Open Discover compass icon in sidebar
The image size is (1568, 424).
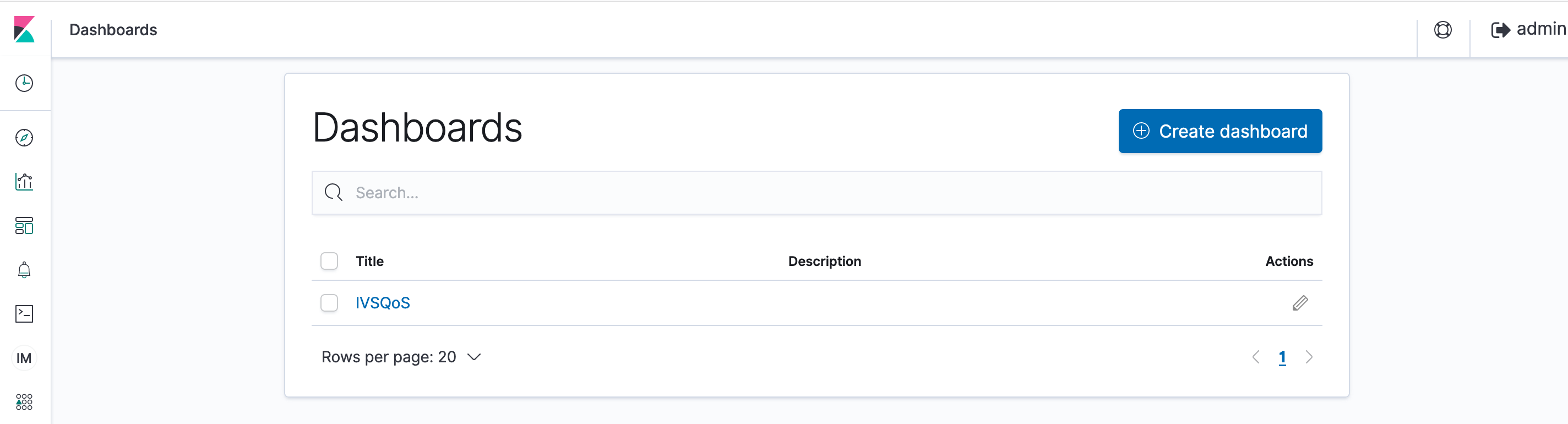point(24,138)
